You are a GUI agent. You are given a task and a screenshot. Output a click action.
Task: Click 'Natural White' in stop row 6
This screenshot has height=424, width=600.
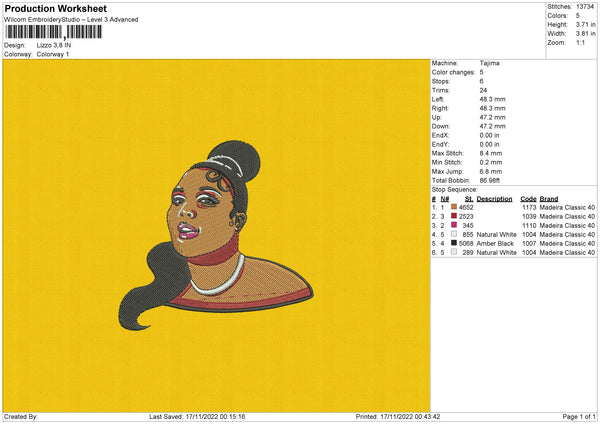point(497,253)
